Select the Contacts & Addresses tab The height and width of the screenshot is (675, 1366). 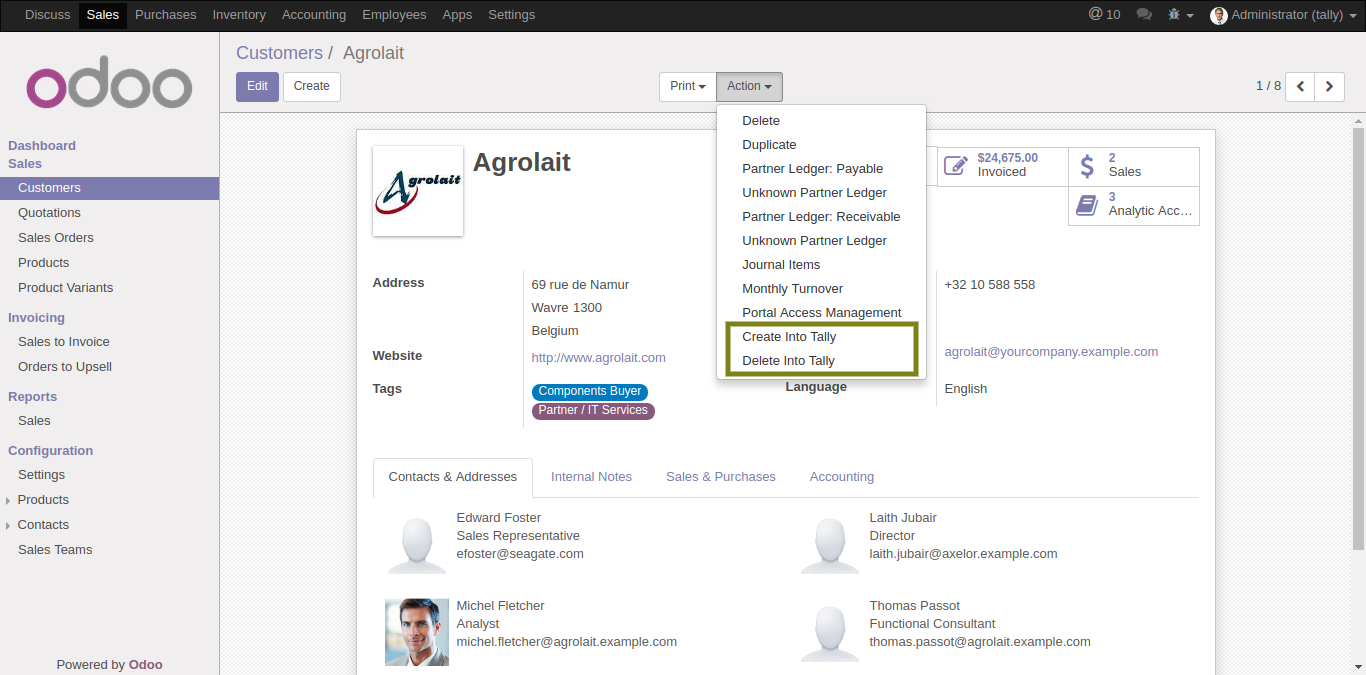pyautogui.click(x=453, y=477)
